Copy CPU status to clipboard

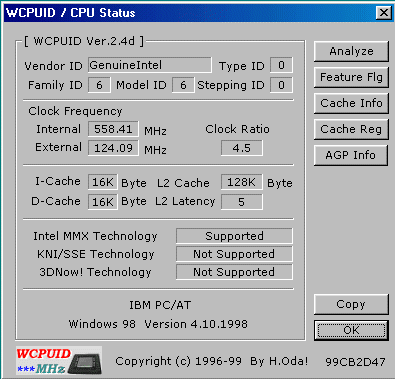pyautogui.click(x=351, y=304)
